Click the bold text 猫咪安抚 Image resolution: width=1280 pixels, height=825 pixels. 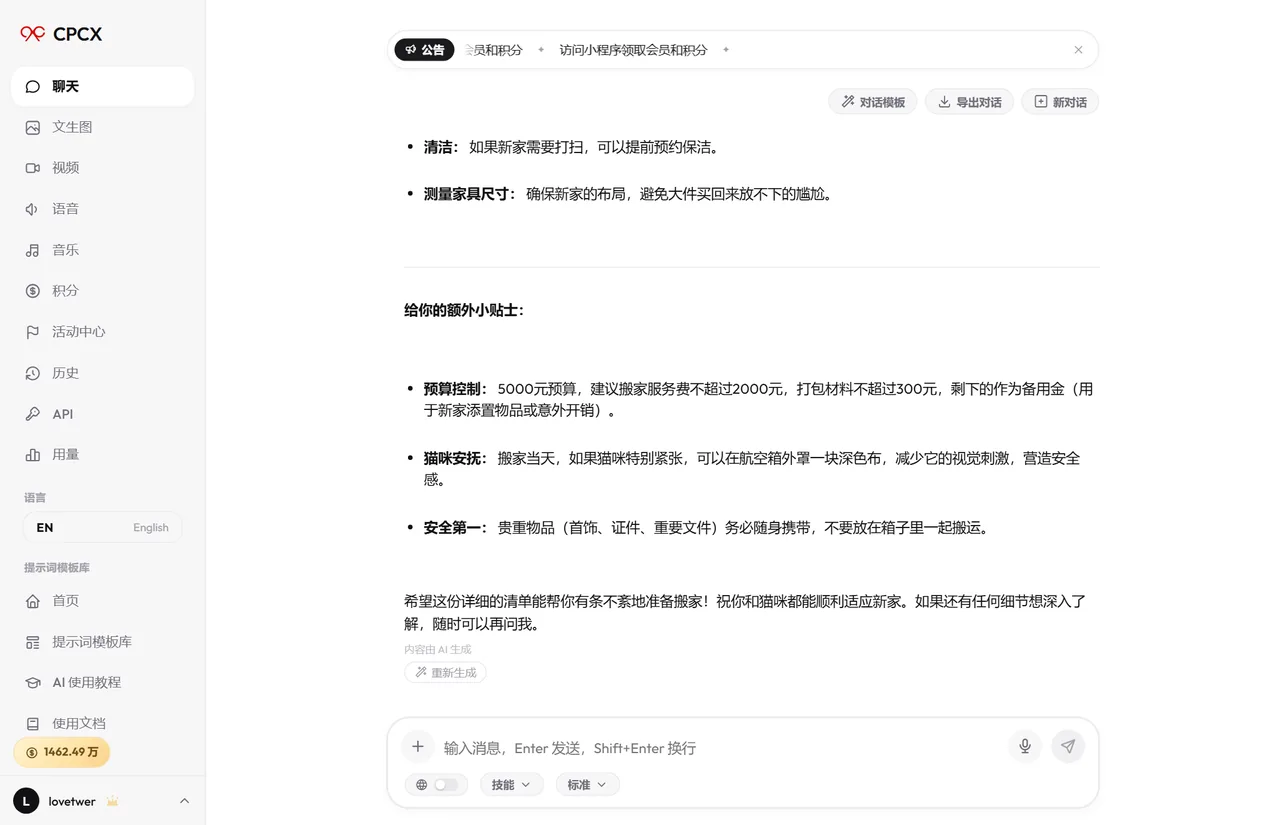pos(456,459)
